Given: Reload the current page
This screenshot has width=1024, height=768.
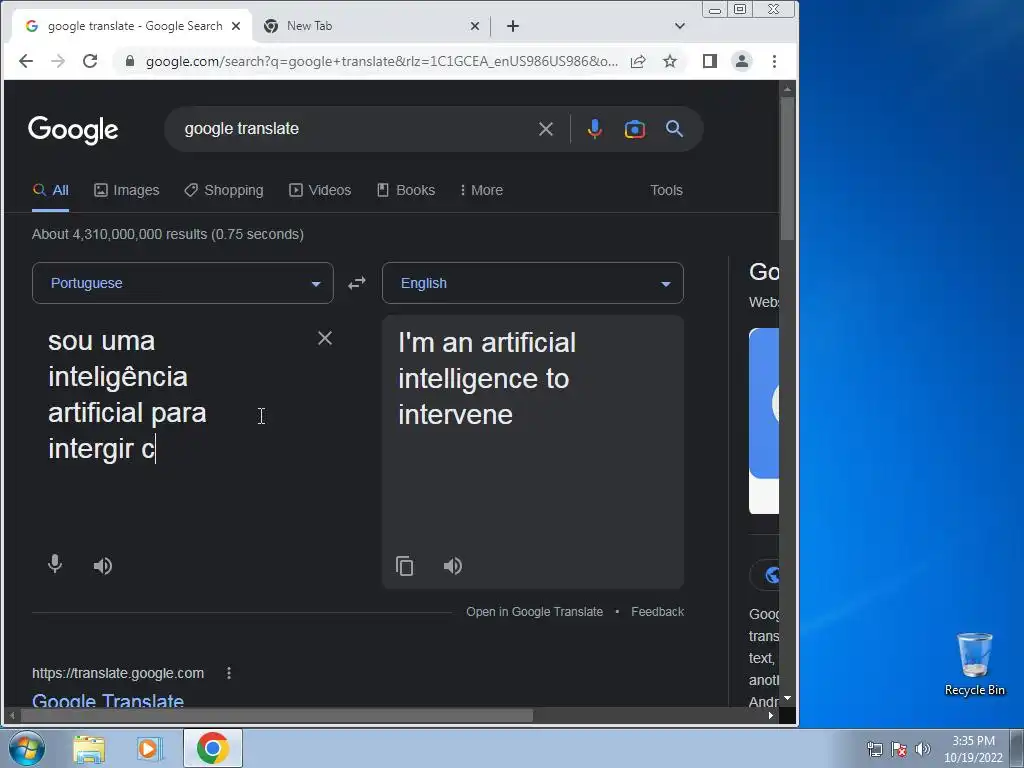Looking at the screenshot, I should pyautogui.click(x=90, y=61).
